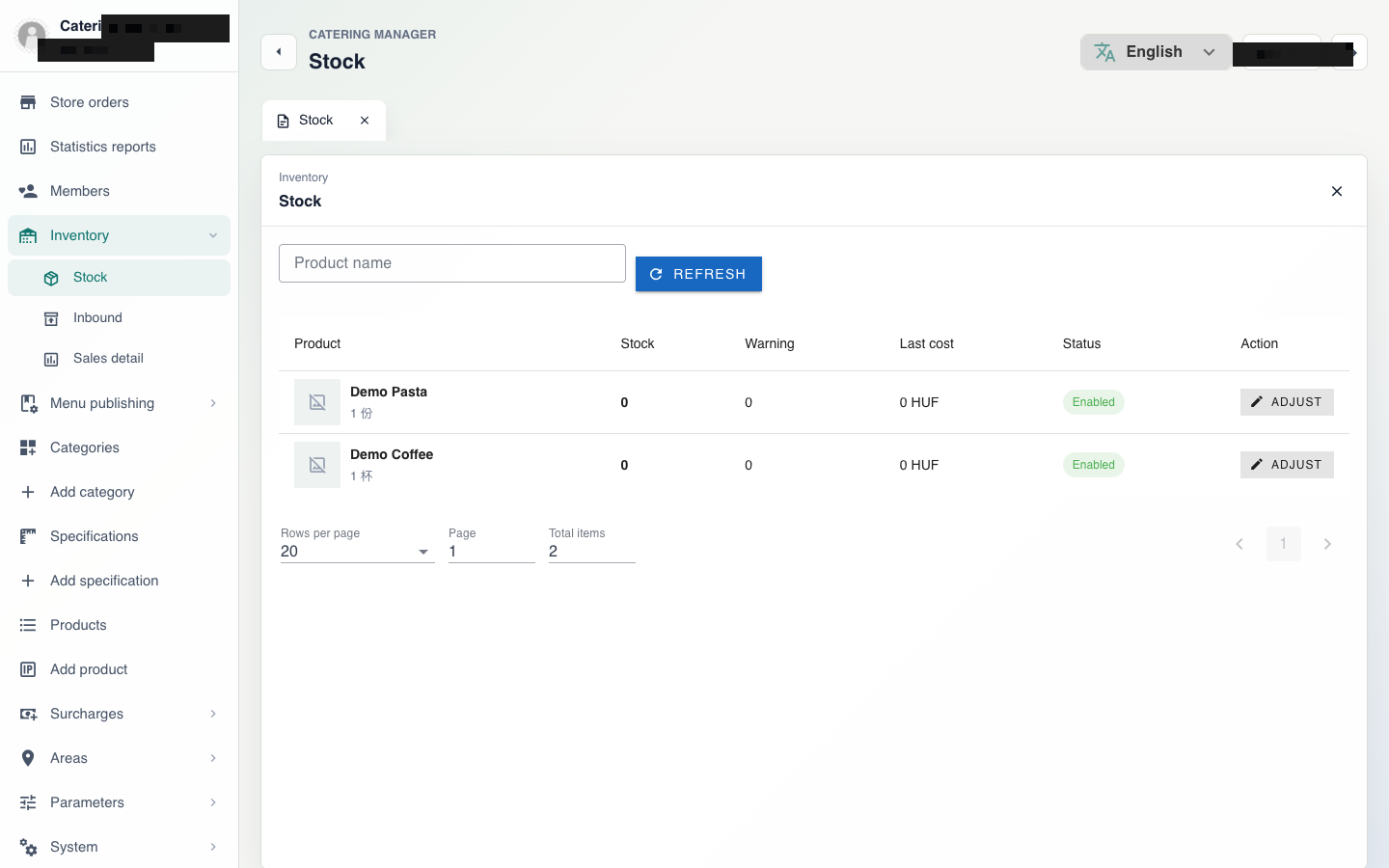The width and height of the screenshot is (1389, 868).
Task: Click the Sales detail chart icon
Action: tap(51, 359)
